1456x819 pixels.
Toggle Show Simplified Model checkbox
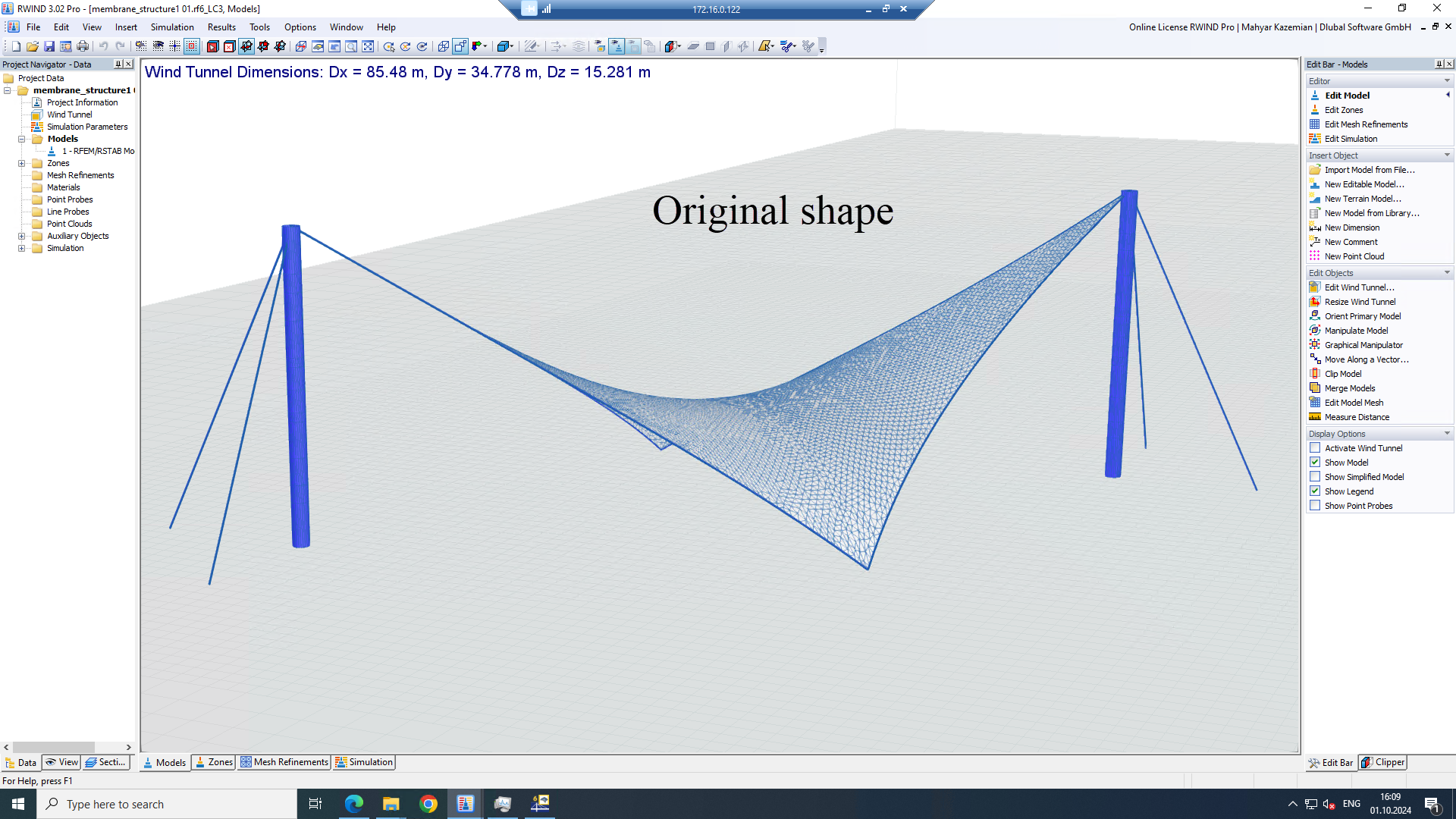(x=1315, y=476)
